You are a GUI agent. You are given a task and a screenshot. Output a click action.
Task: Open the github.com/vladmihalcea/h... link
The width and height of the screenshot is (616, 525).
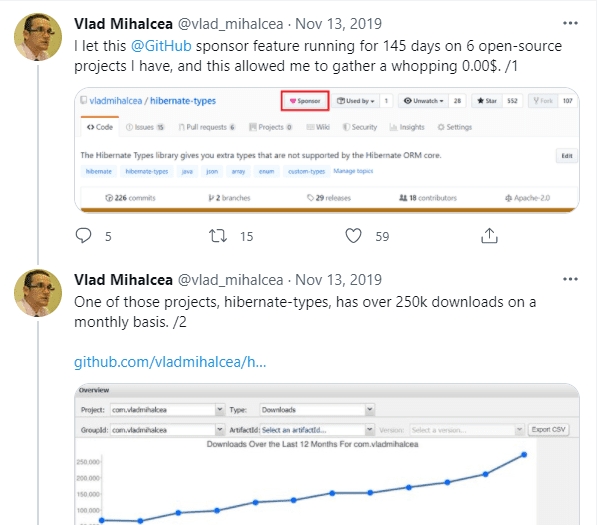pyautogui.click(x=170, y=362)
